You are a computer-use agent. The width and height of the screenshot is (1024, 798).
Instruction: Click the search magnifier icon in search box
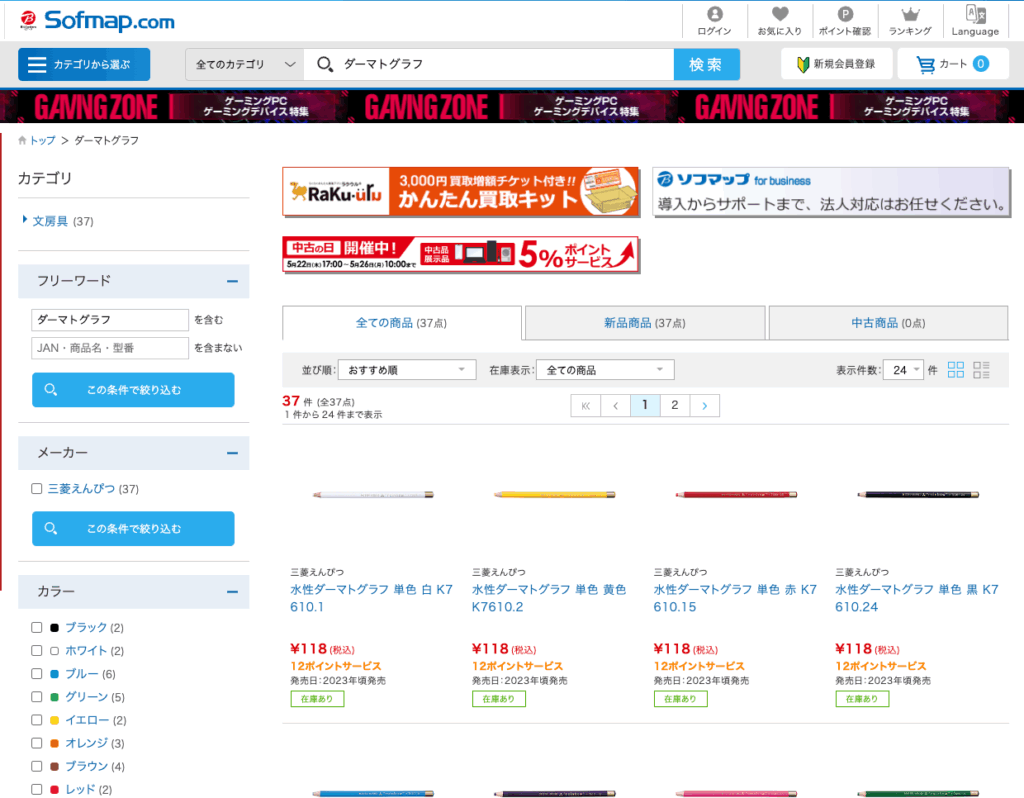tap(325, 64)
